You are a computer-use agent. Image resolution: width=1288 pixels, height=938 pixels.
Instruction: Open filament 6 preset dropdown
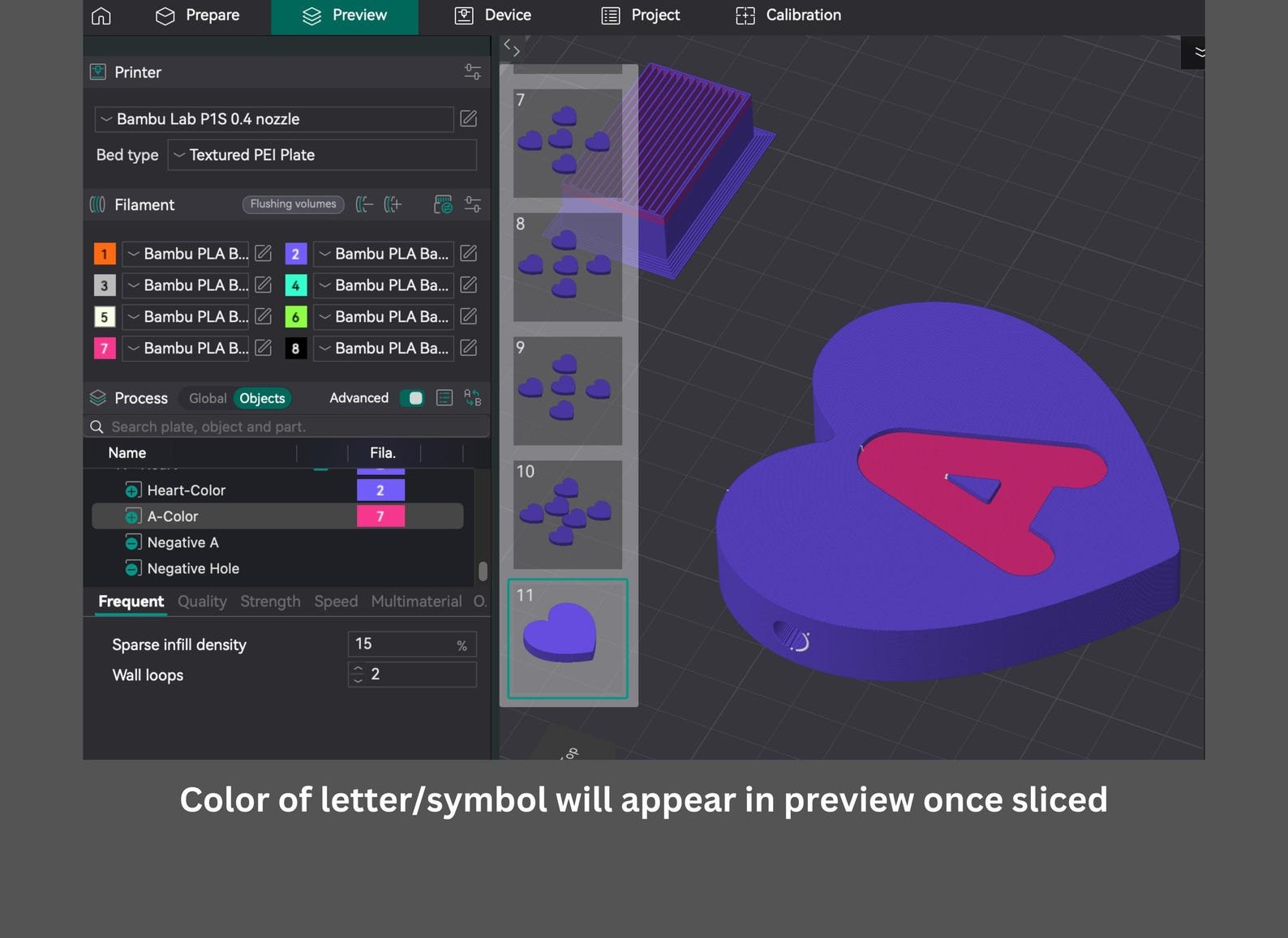pyautogui.click(x=384, y=317)
